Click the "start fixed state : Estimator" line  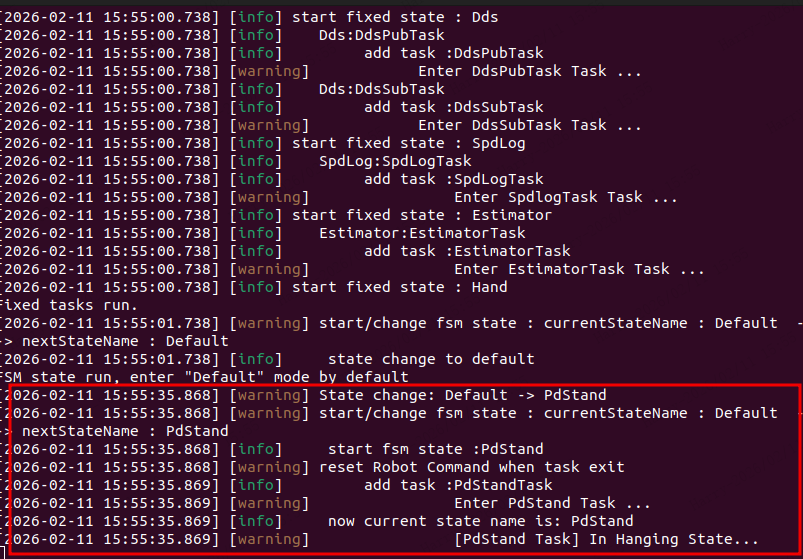(x=435, y=215)
